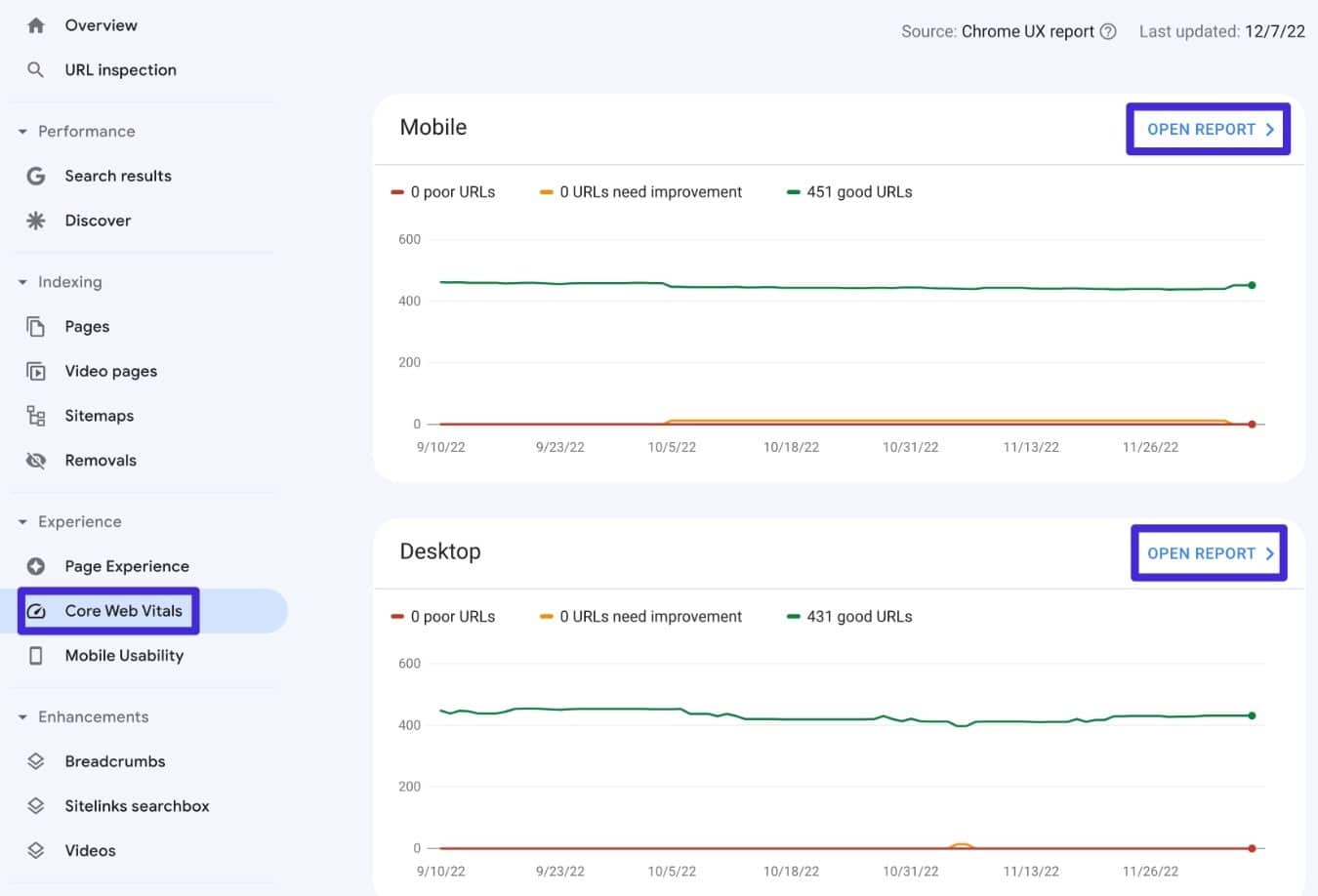Click the Discover asterisk icon
The height and width of the screenshot is (896, 1318).
[35, 220]
